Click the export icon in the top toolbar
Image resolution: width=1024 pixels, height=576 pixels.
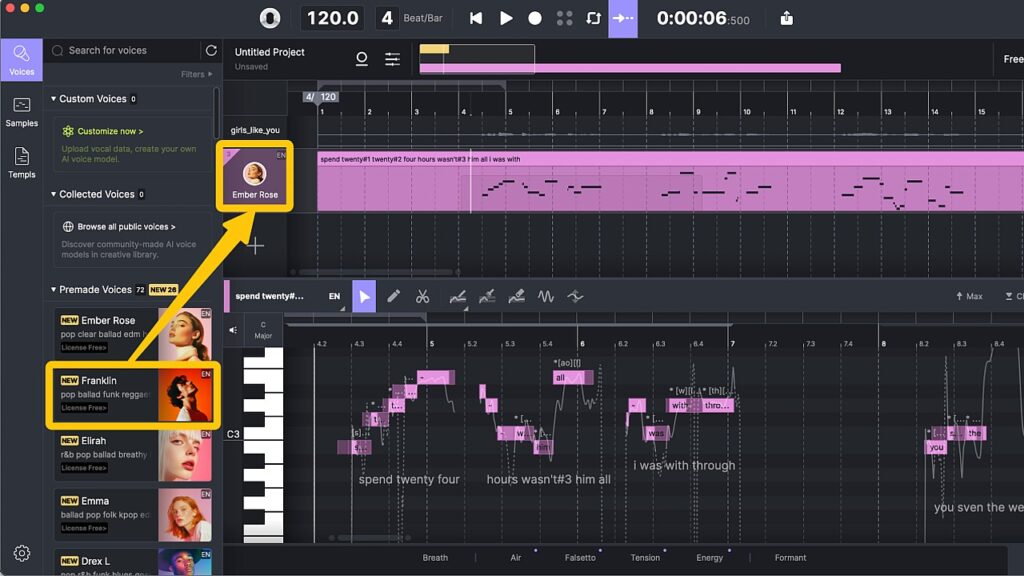point(786,17)
